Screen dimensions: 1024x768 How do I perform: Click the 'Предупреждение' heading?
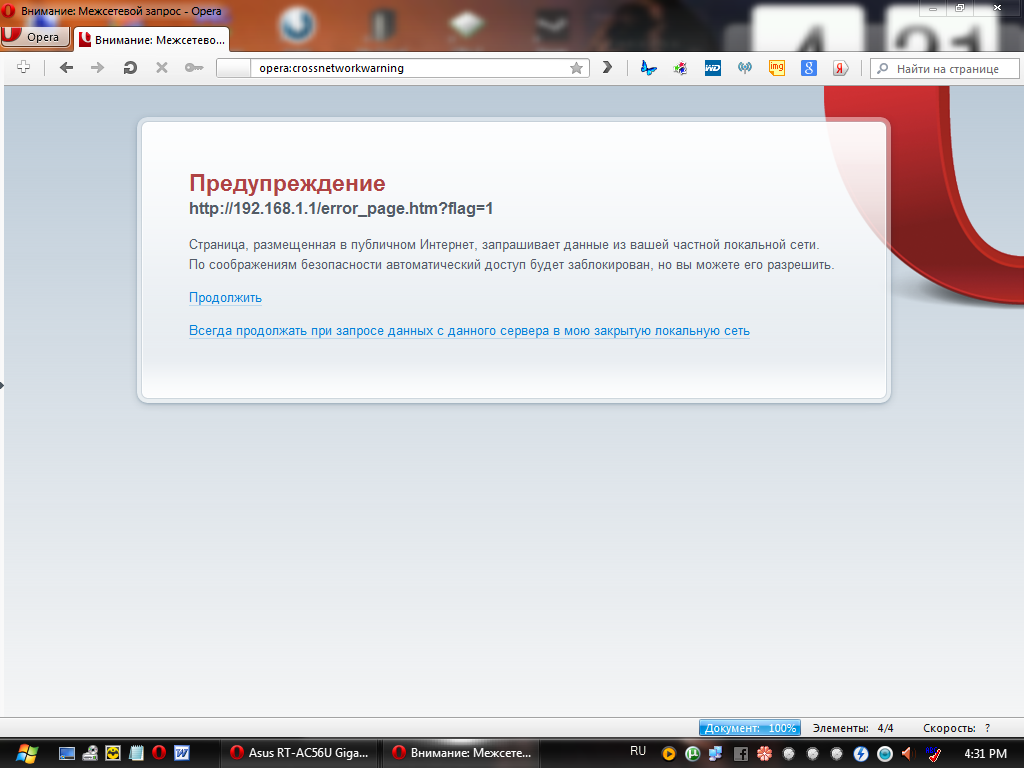[287, 184]
